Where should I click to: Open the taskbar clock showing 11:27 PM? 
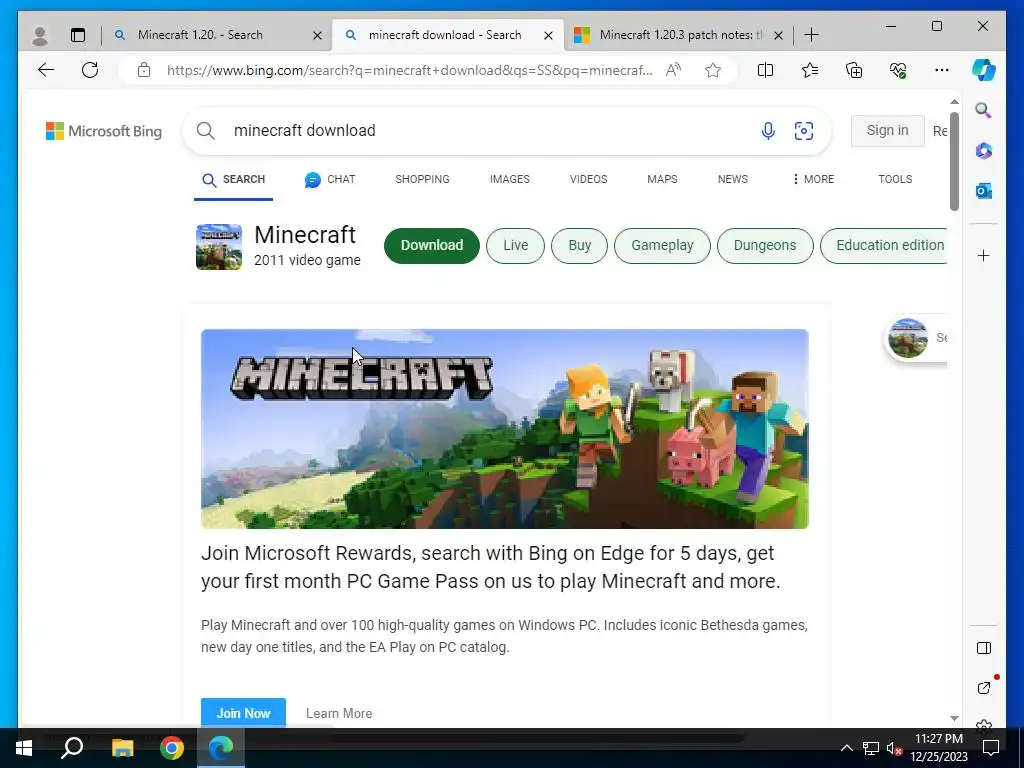pos(939,748)
